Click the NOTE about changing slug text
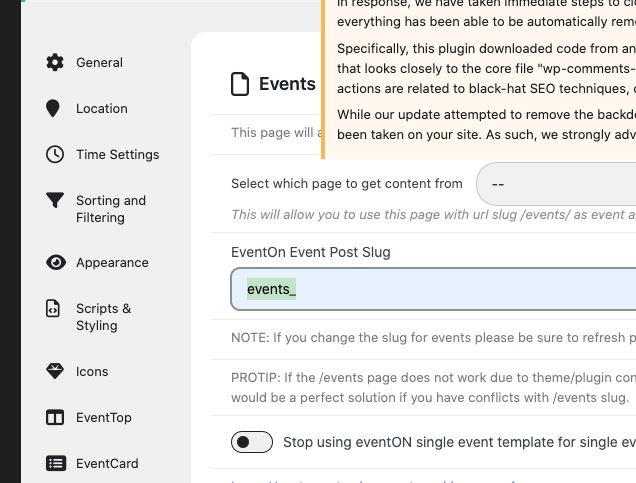The image size is (636, 483). click(433, 337)
